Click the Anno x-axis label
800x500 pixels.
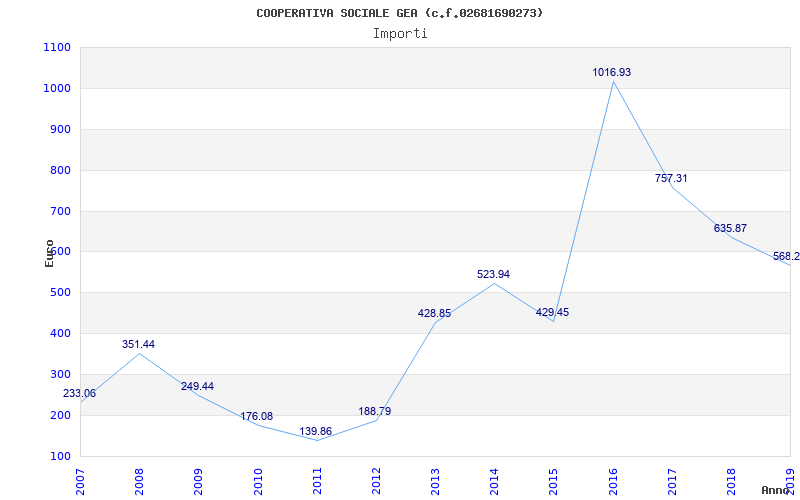click(x=776, y=490)
